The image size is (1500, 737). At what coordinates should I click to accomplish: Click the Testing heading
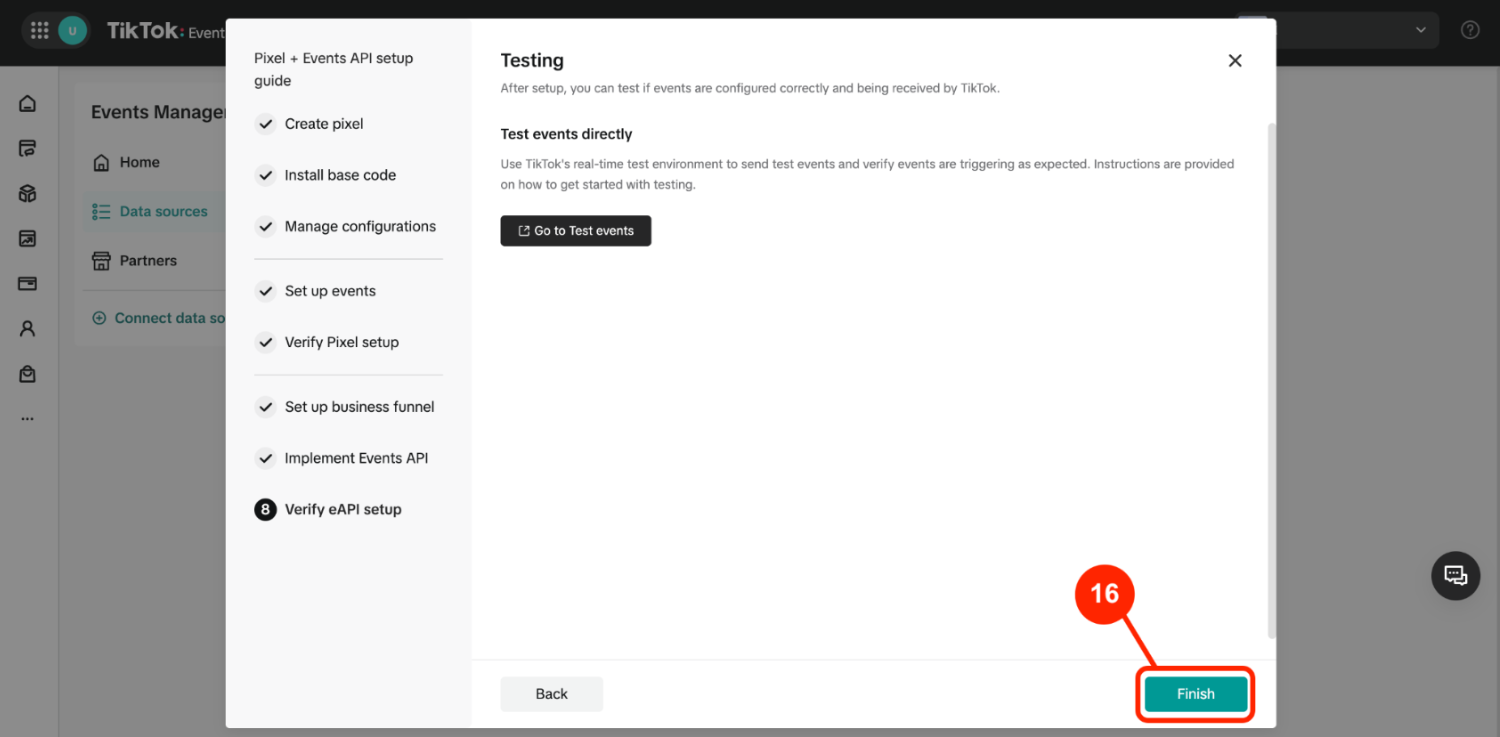532,61
